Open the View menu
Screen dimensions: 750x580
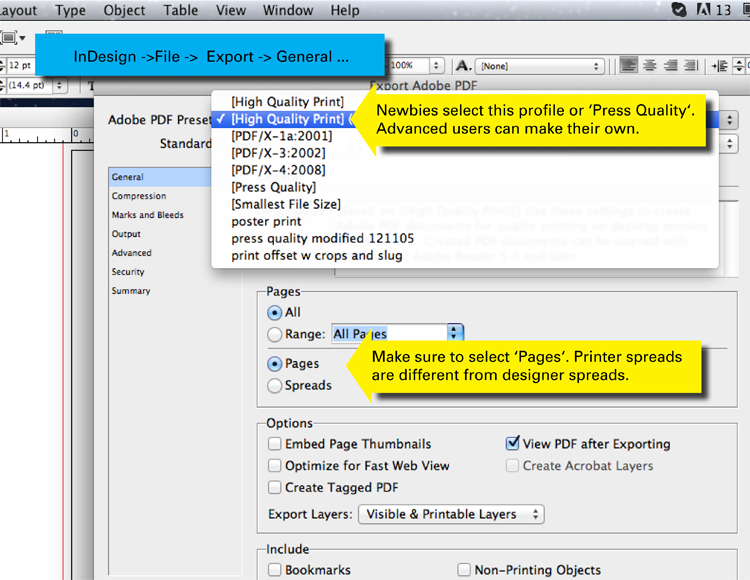231,10
